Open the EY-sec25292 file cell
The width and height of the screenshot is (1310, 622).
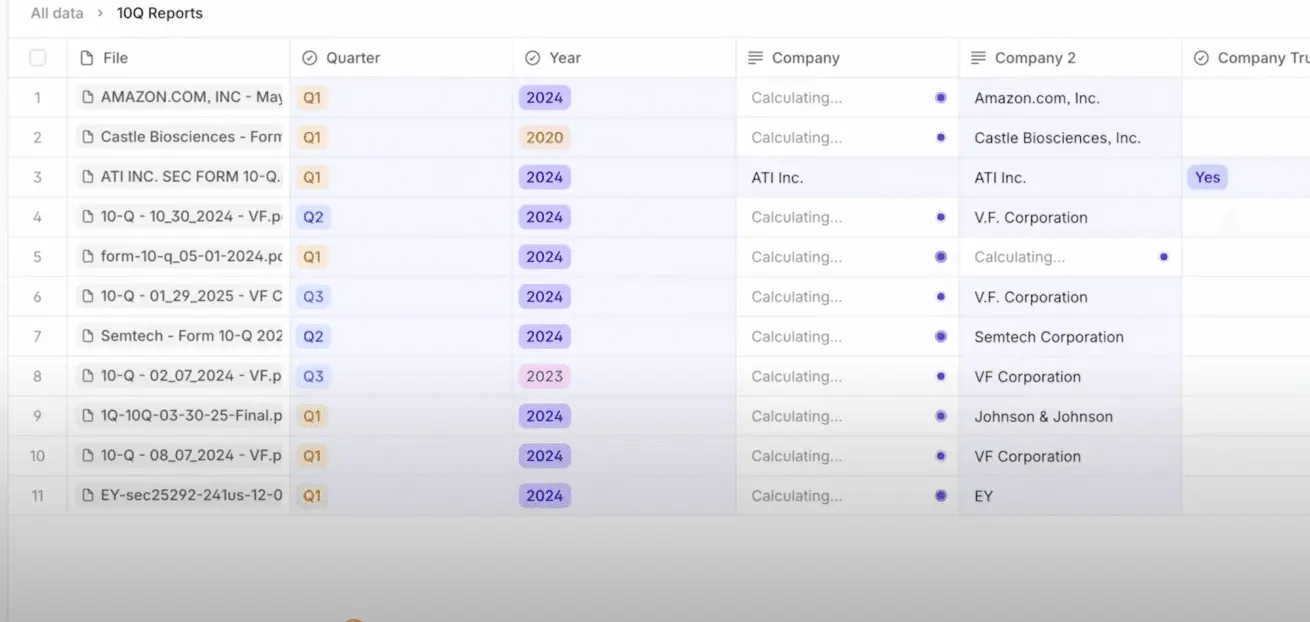pyautogui.click(x=178, y=496)
